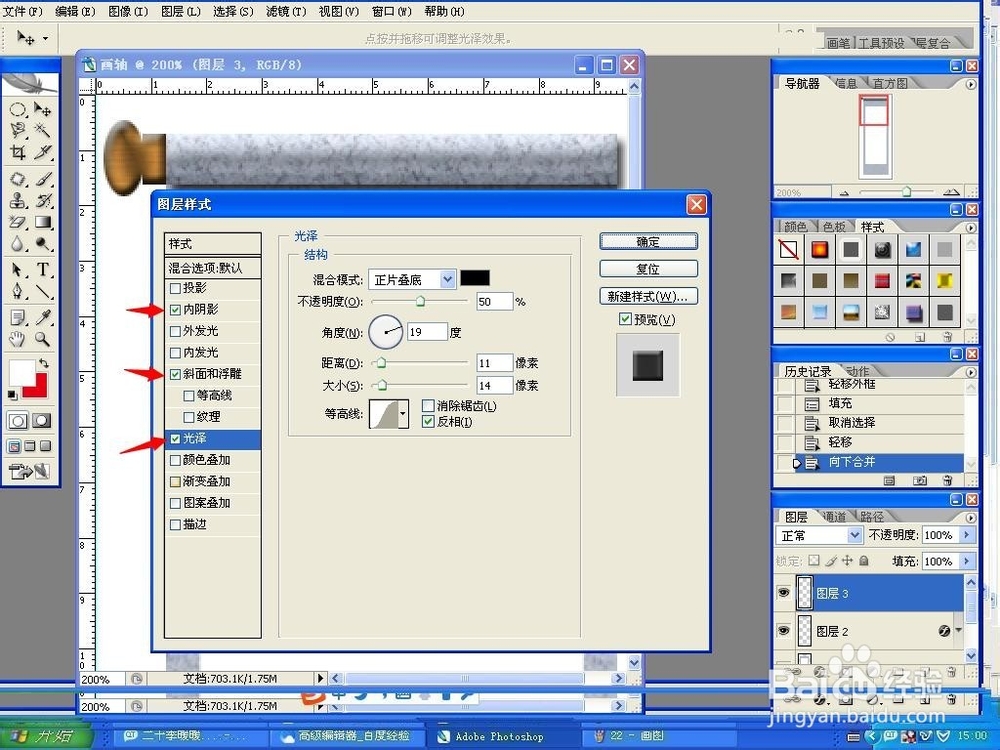Select the Slice tool
Viewport: 1000px width, 750px height.
point(42,152)
